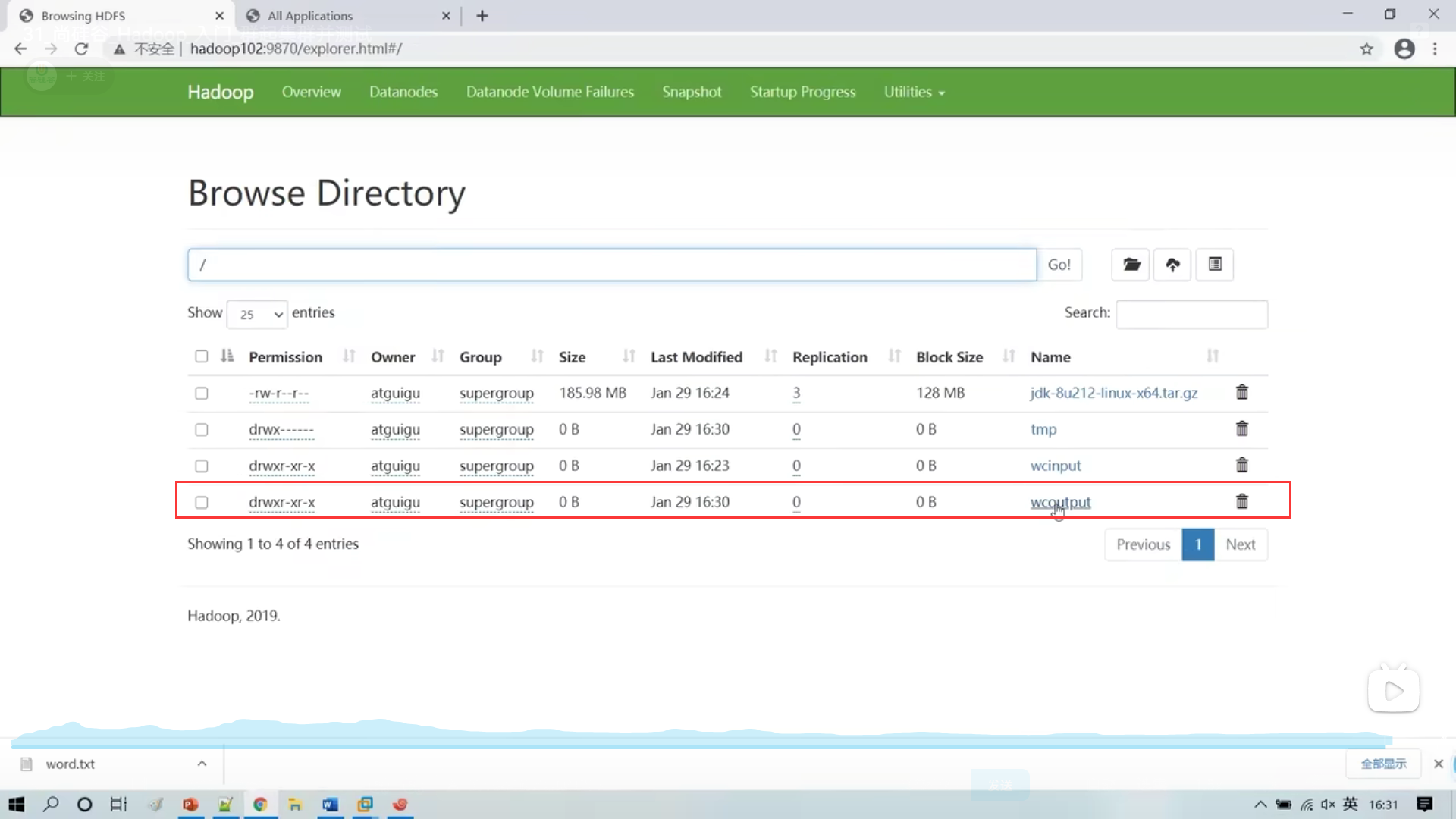Screen dimensions: 1456x819
Task: Open the wcinput directory link
Action: (x=1056, y=466)
